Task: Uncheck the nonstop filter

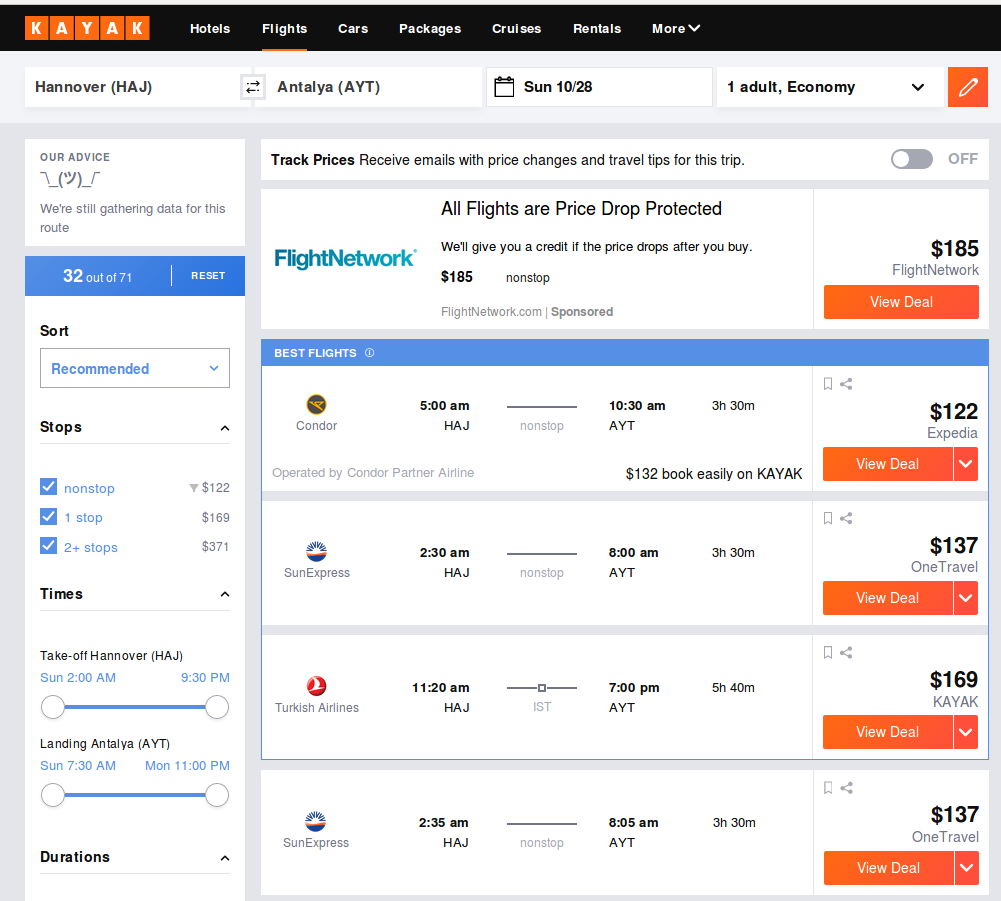Action: 49,487
